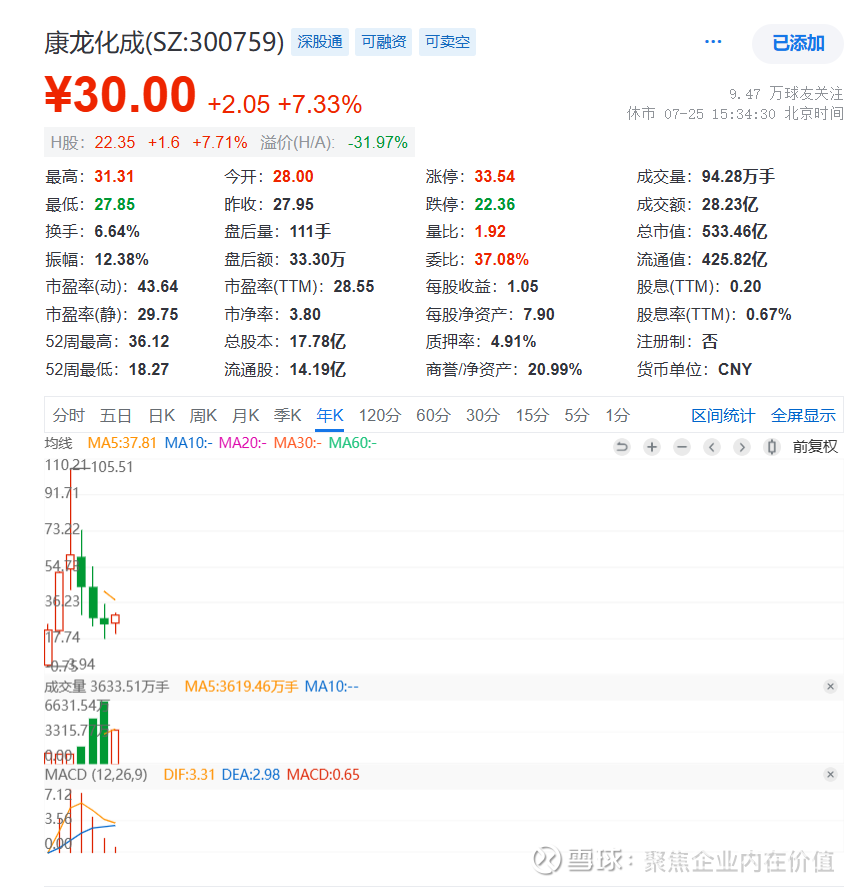Click the MA5:3619.46万手 volume label
859x887 pixels.
[241, 687]
